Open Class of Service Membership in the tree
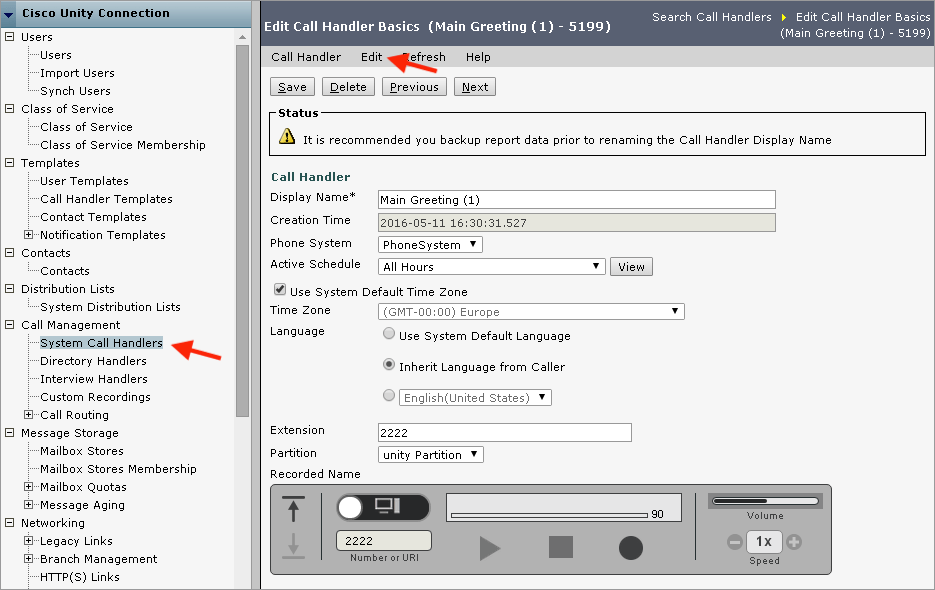The image size is (935, 590). click(123, 145)
